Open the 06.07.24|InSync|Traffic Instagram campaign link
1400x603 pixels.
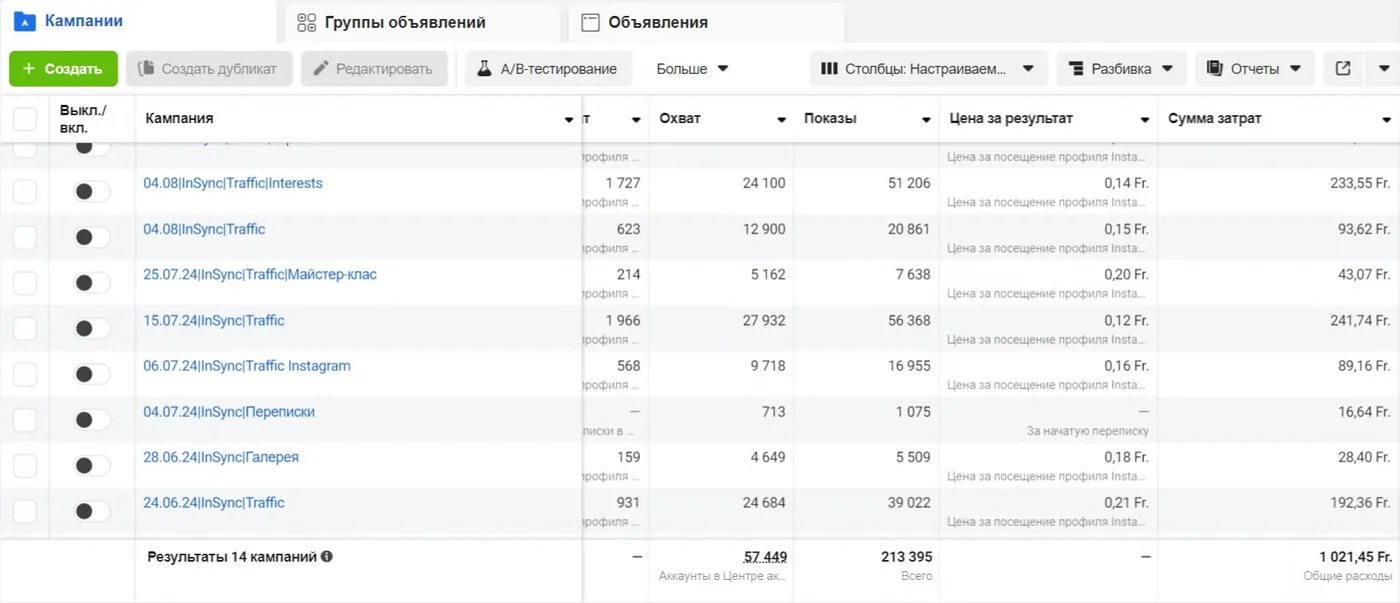247,366
